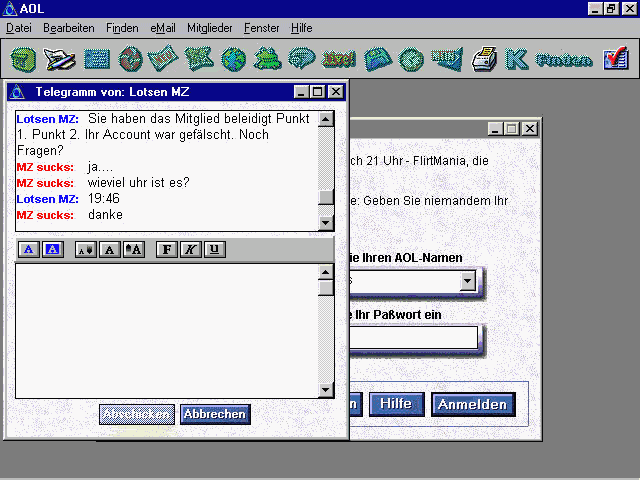The image size is (640, 480).
Task: Click the Abbrechen button in Telegramm window
Action: [x=215, y=414]
